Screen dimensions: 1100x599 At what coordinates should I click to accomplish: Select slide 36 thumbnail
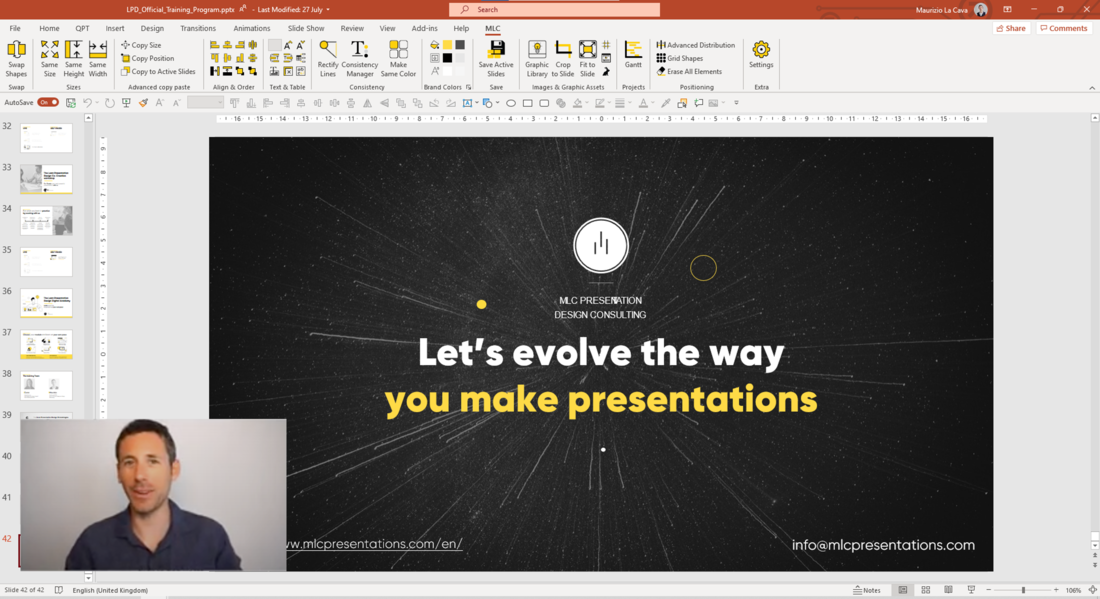tap(46, 303)
